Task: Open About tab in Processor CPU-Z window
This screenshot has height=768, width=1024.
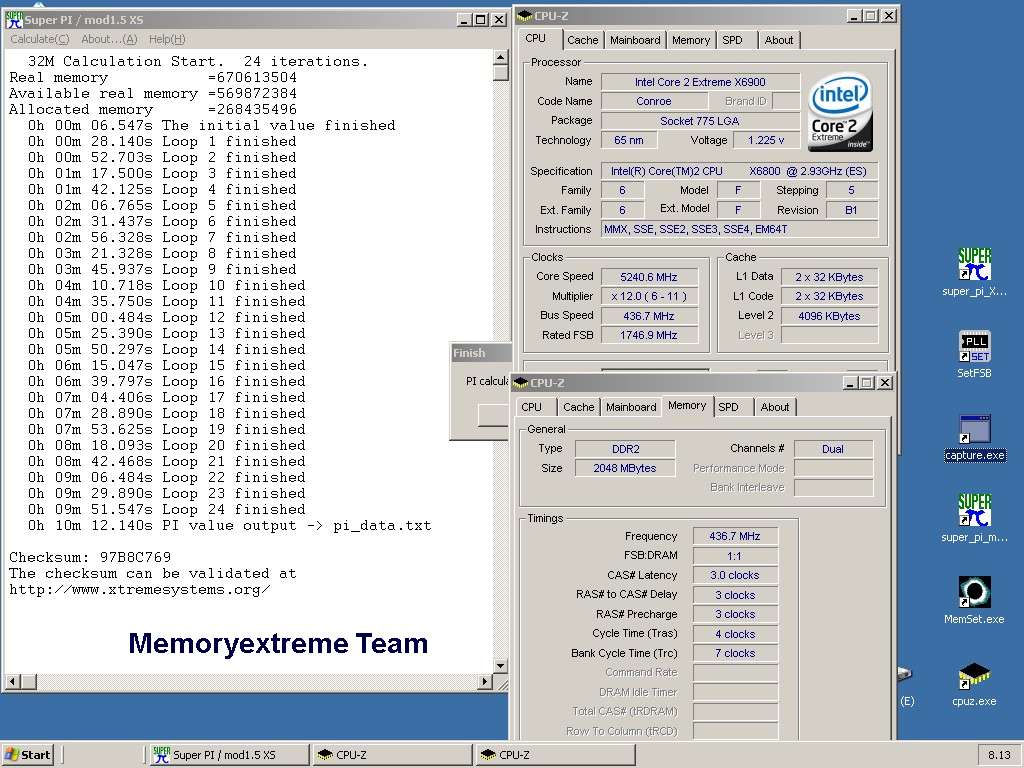Action: 778,40
